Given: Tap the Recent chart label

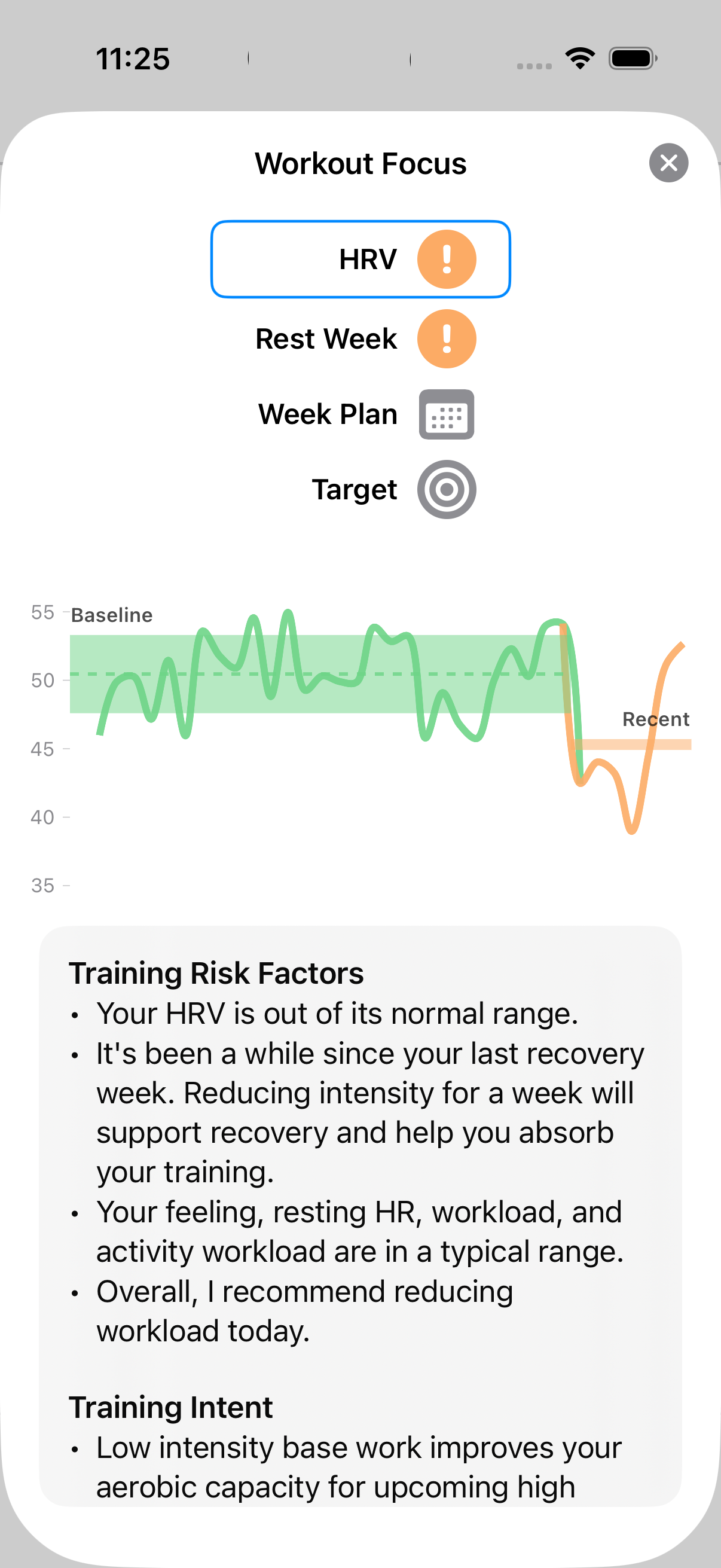Looking at the screenshot, I should [655, 719].
